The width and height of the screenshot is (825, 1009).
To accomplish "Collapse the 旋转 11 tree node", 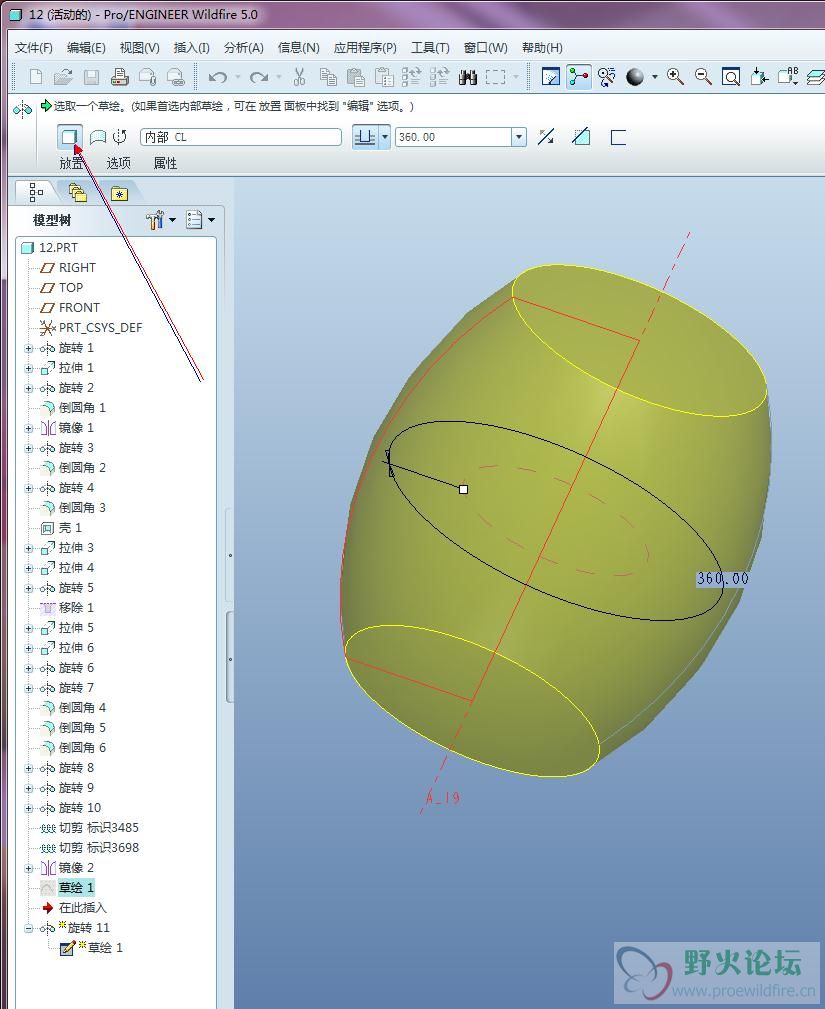I will 28,928.
